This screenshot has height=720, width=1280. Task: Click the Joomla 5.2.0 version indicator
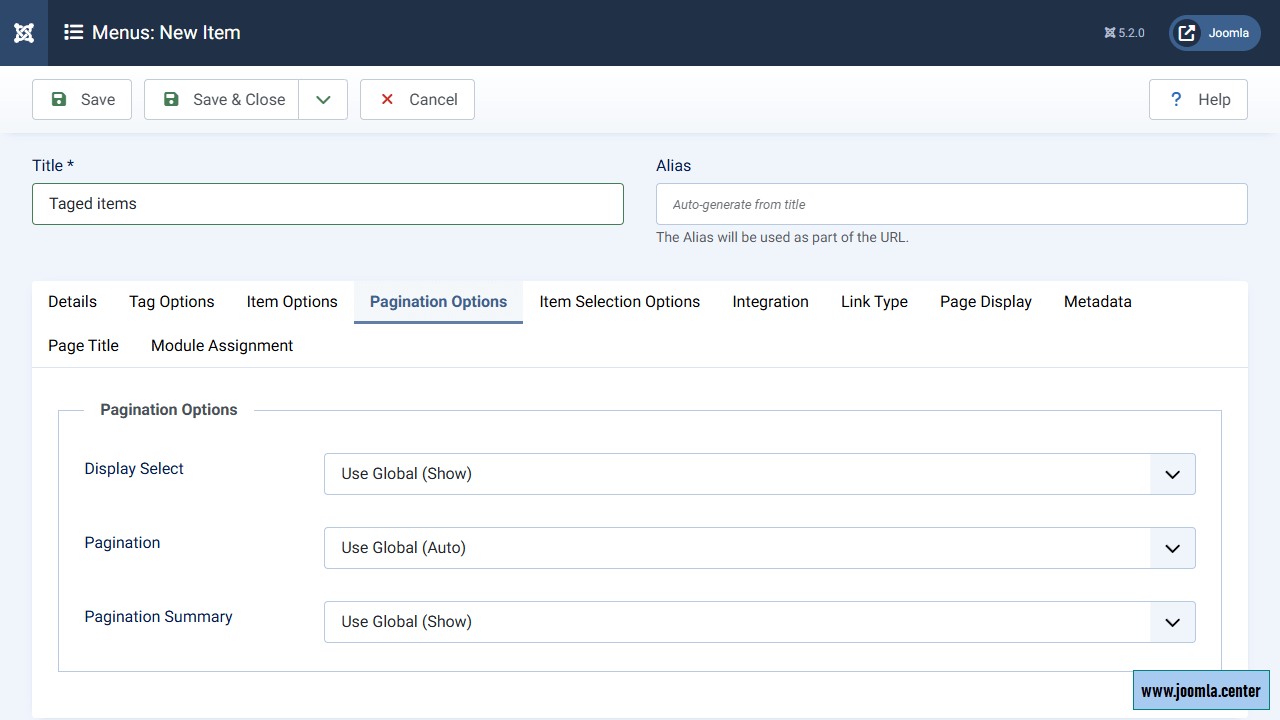[1124, 33]
